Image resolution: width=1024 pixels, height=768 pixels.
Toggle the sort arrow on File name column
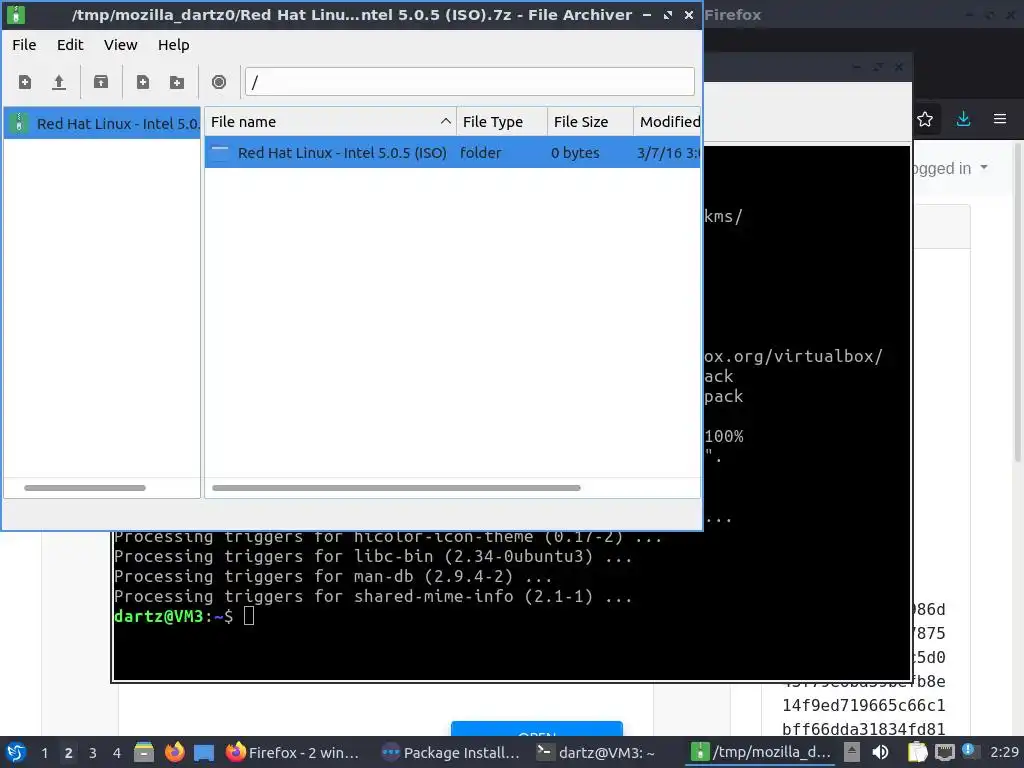tap(445, 121)
